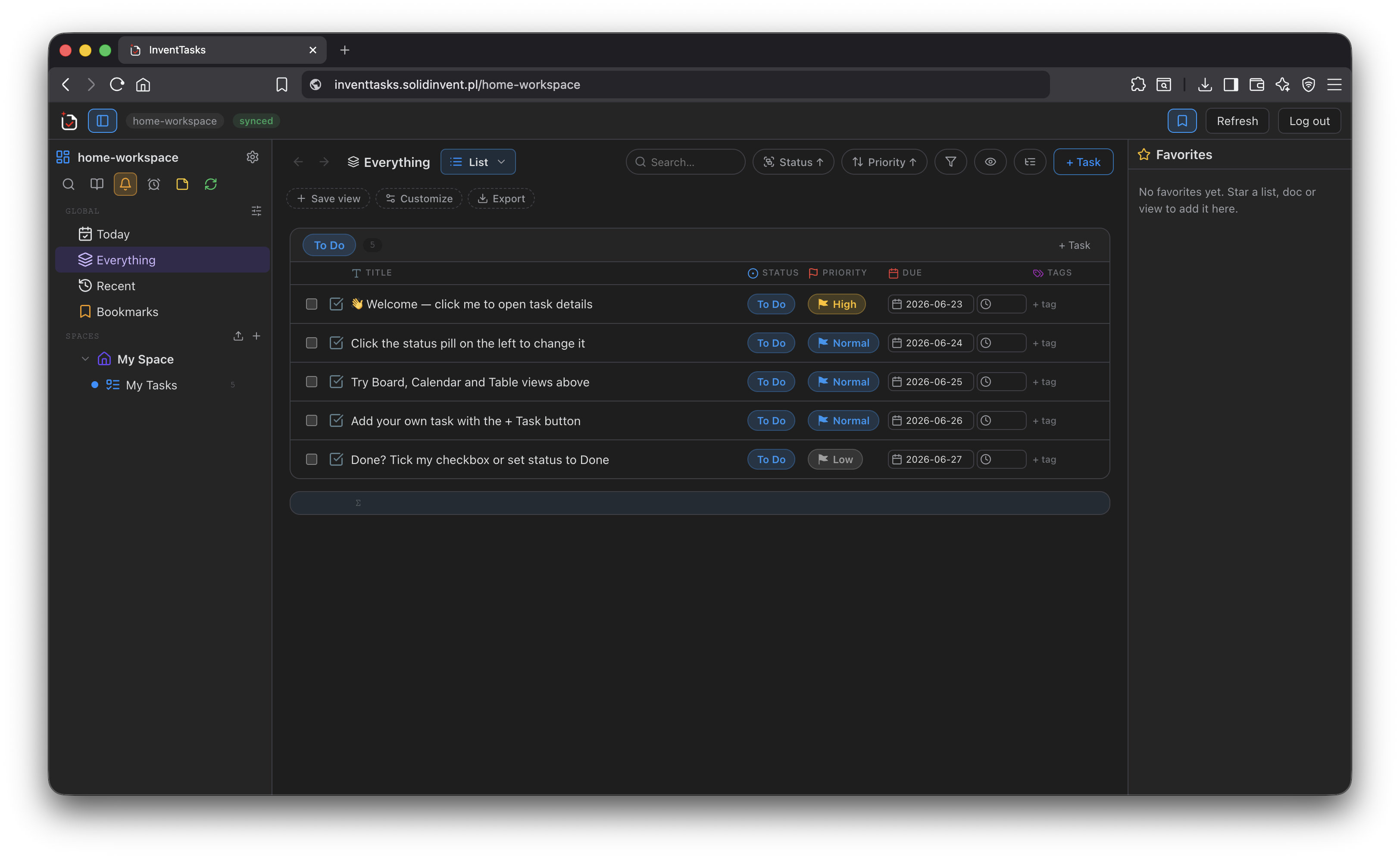Focus the Search tasks field
Screen dimensions: 1400x859
click(x=685, y=162)
